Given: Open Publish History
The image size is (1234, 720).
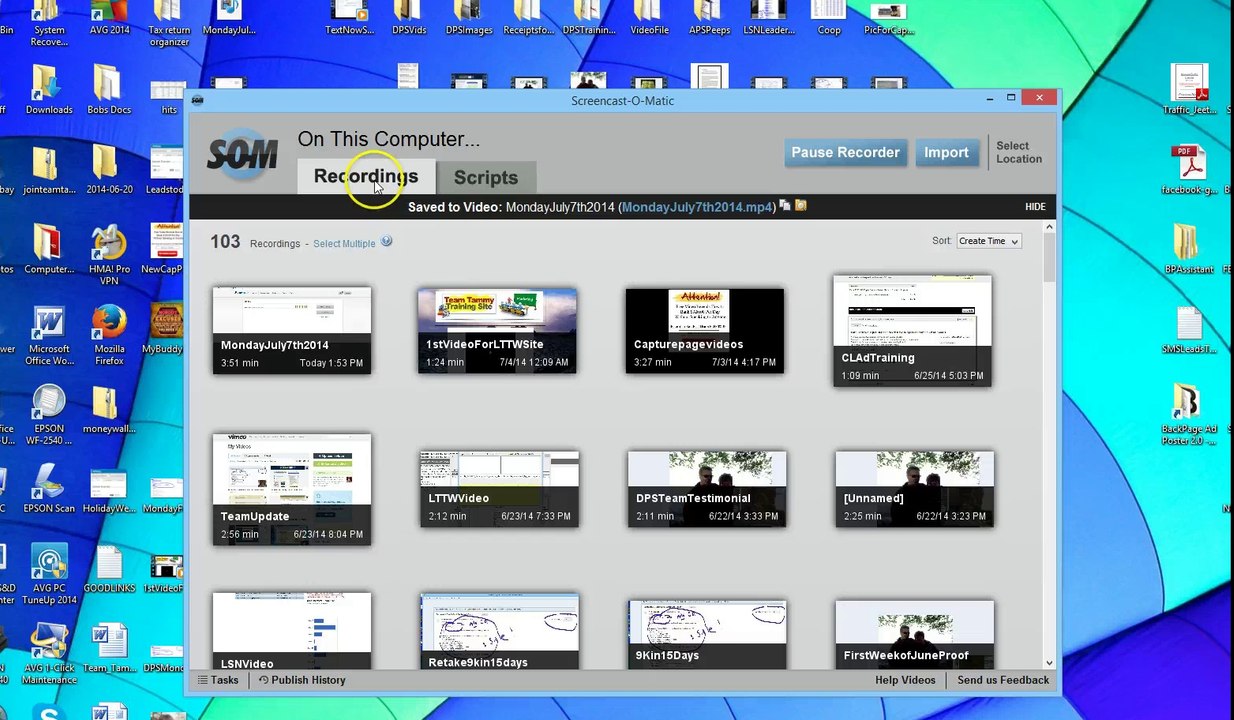Looking at the screenshot, I should (302, 680).
